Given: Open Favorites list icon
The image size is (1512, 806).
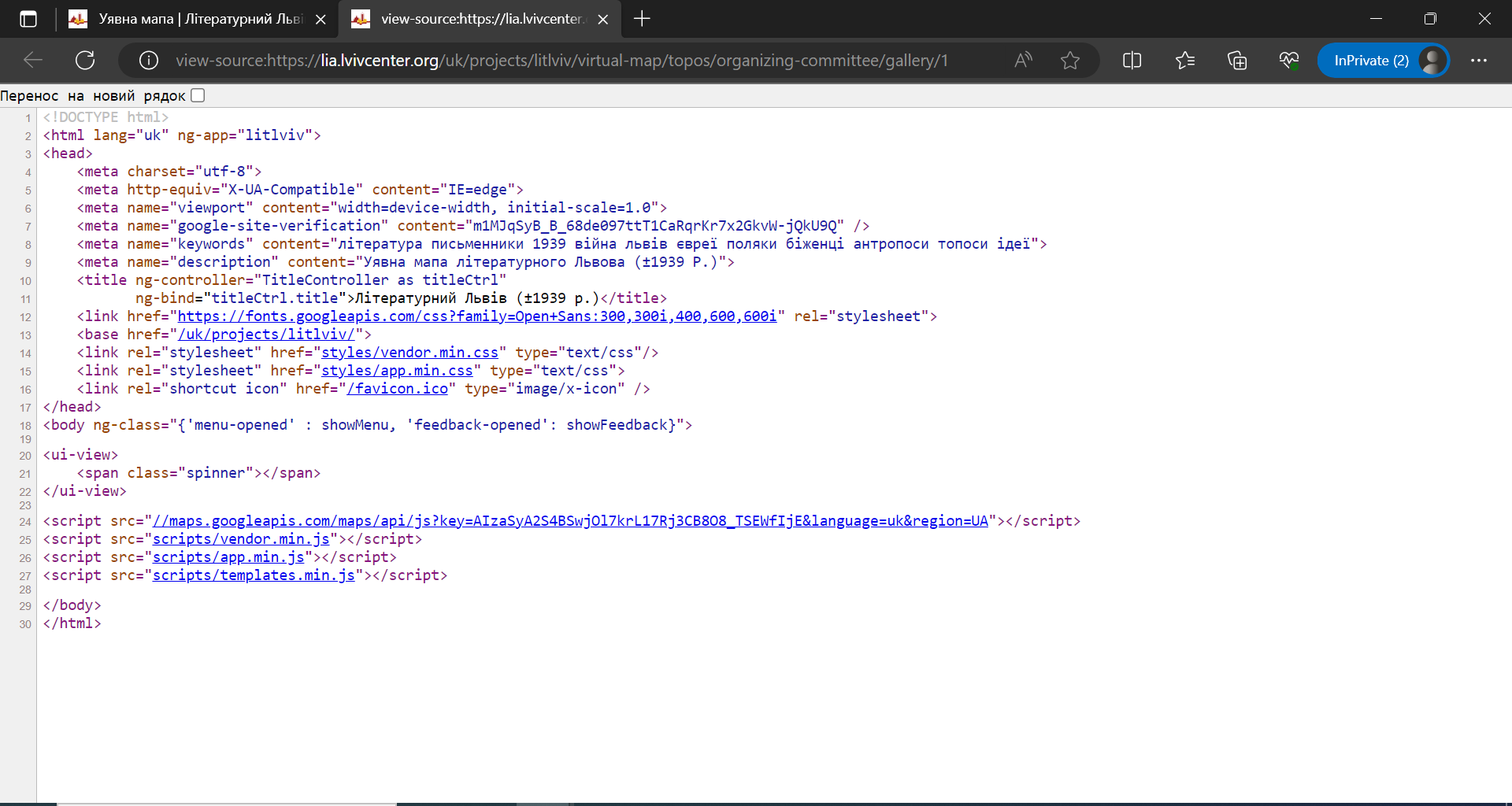Looking at the screenshot, I should [1184, 61].
